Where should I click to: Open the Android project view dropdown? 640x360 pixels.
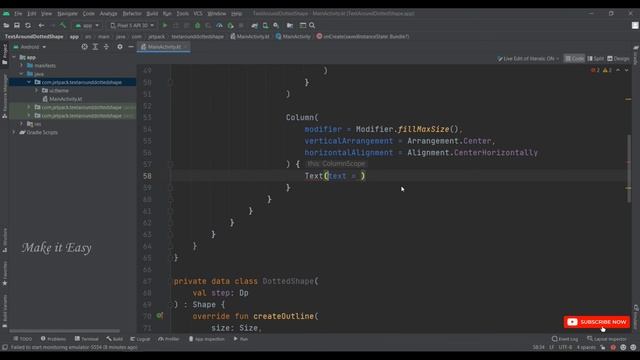(x=30, y=47)
